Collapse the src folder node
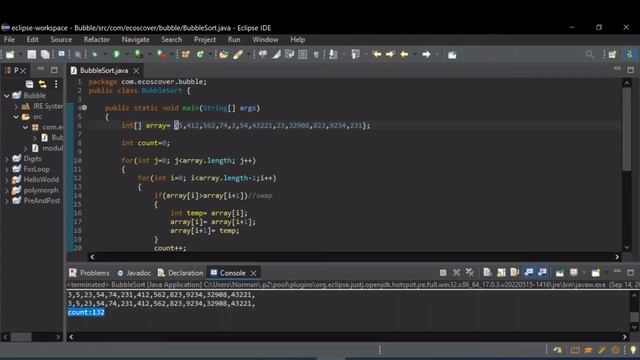 [16, 117]
